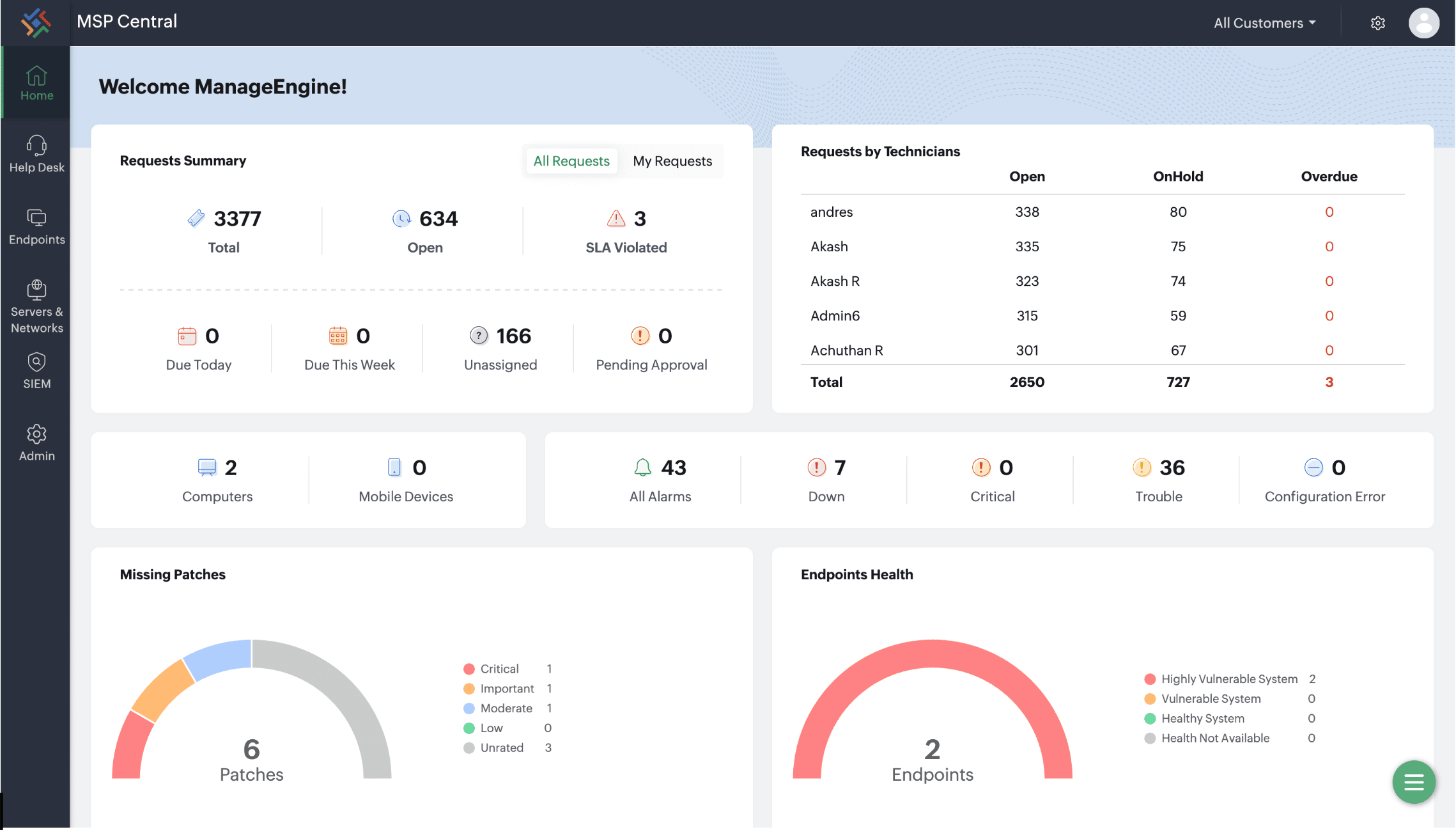Screen dimensions: 1456x830
Task: Open Endpoints sidebar icon
Action: click(x=36, y=218)
